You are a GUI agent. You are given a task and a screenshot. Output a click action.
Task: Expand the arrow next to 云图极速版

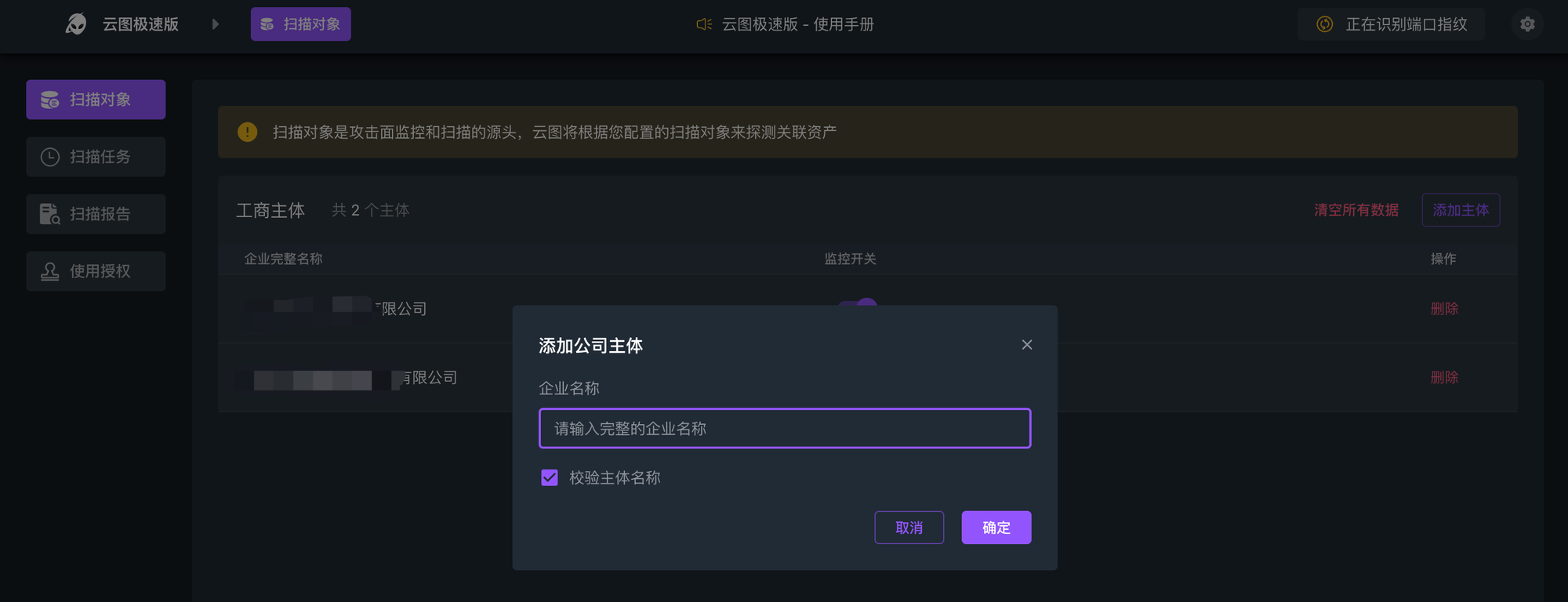[x=216, y=24]
